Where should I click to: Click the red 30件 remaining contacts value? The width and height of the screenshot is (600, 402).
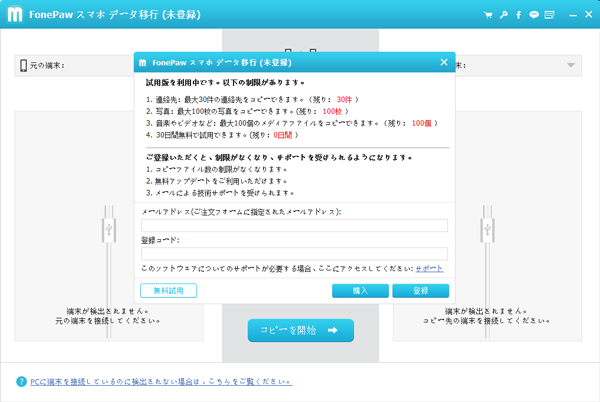344,99
